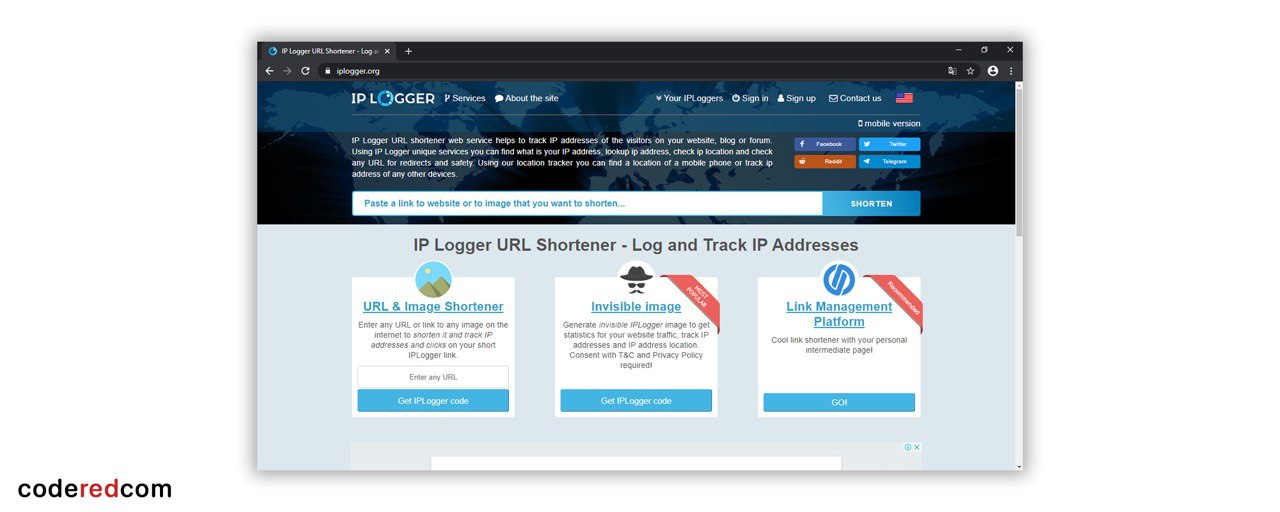This screenshot has height=512, width=1280.
Task: Open a new browser tab with plus
Action: tap(408, 51)
